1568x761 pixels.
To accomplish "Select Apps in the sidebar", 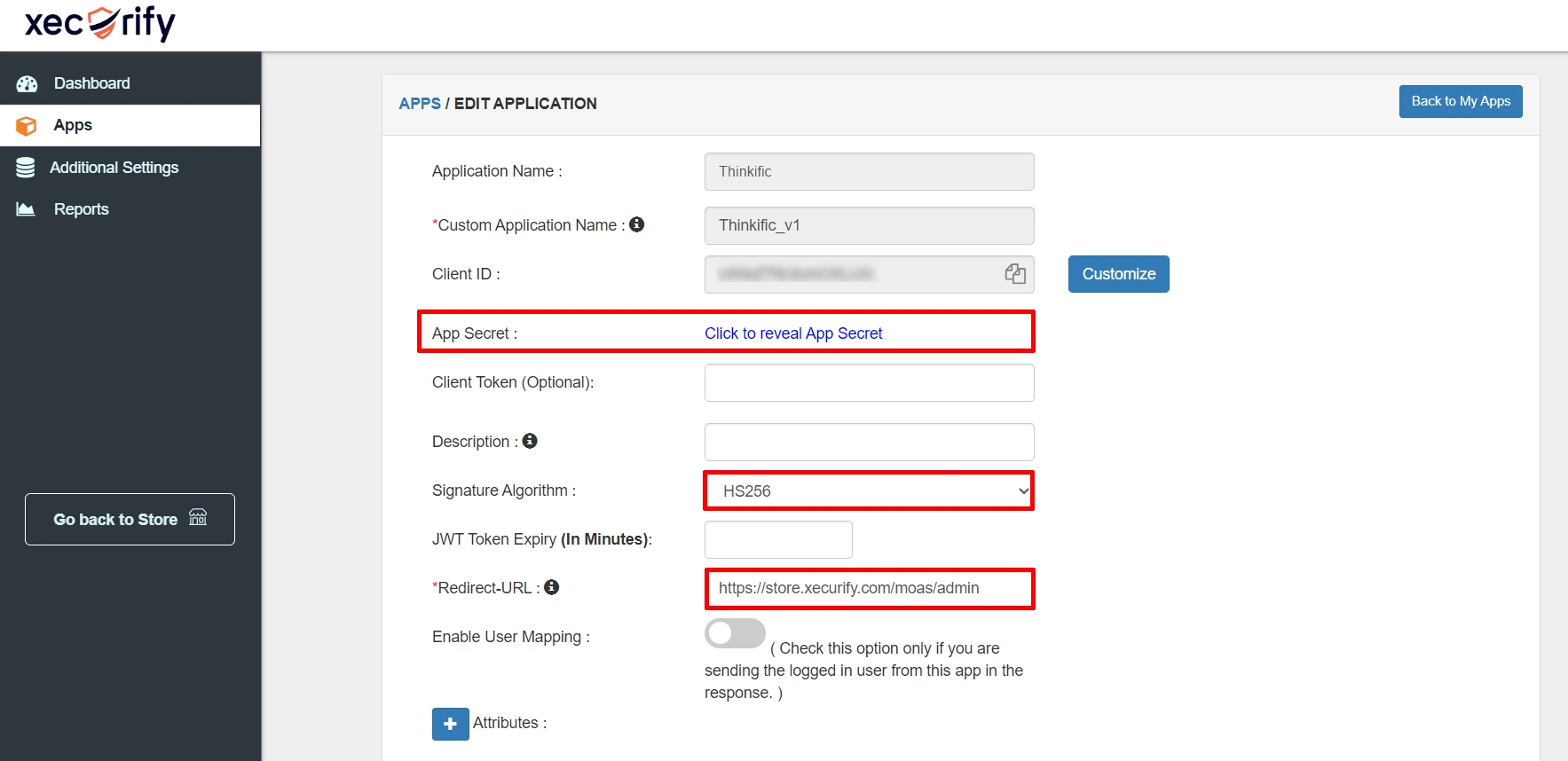I will click(130, 125).
